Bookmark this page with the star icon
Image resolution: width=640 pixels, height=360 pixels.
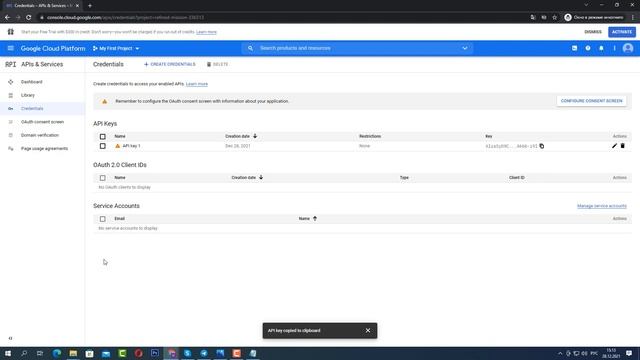554,18
